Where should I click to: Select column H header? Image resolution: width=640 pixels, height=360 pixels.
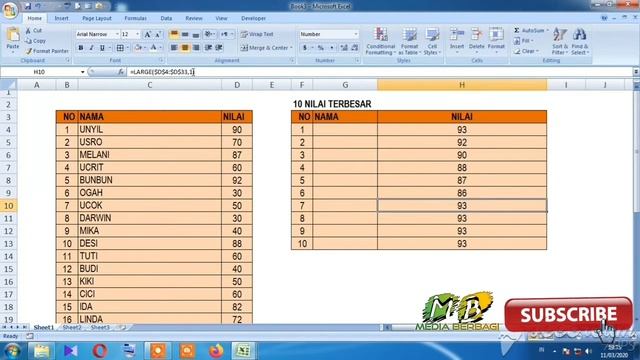[x=462, y=85]
